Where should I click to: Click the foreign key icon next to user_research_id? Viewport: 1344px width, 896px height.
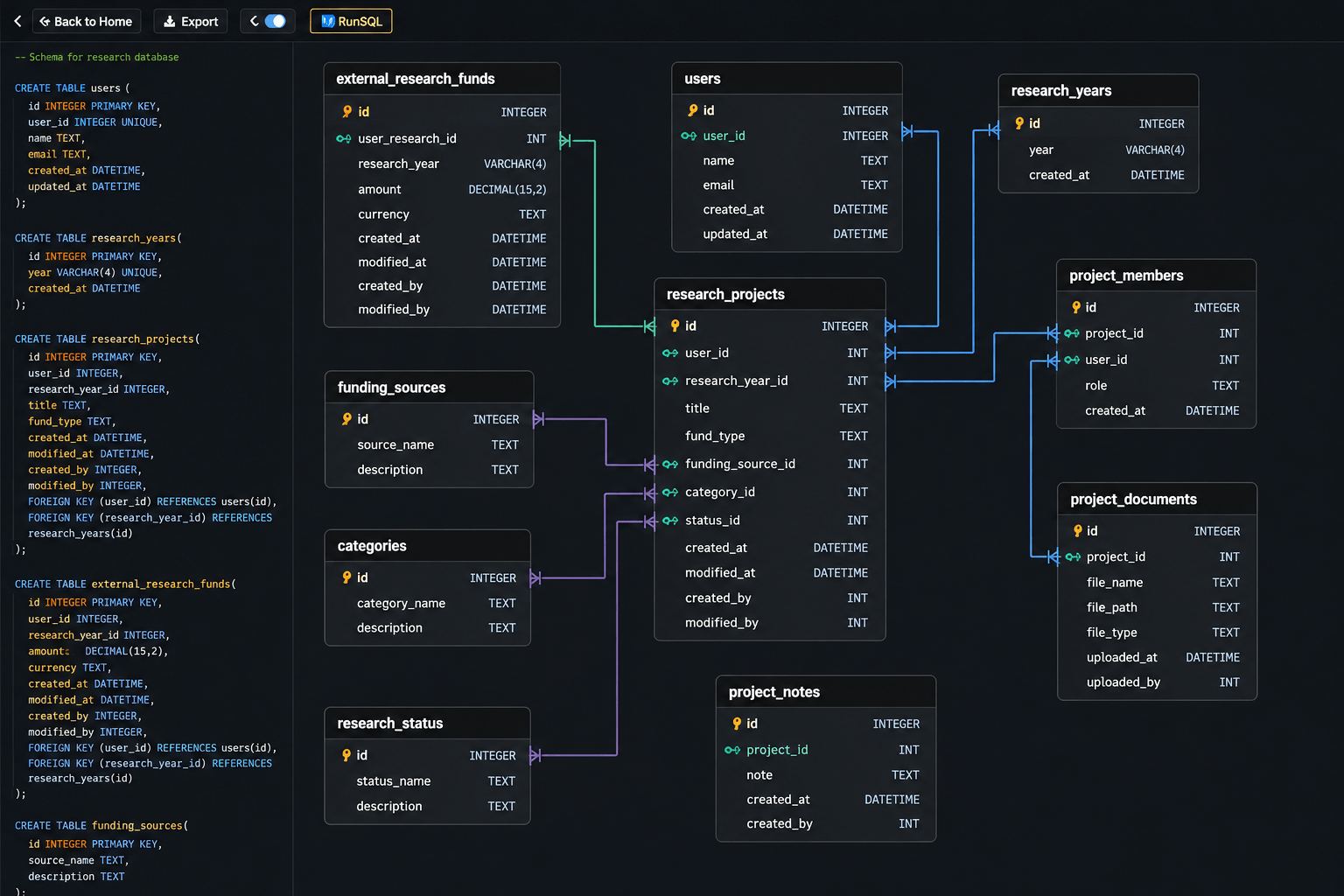[x=344, y=139]
